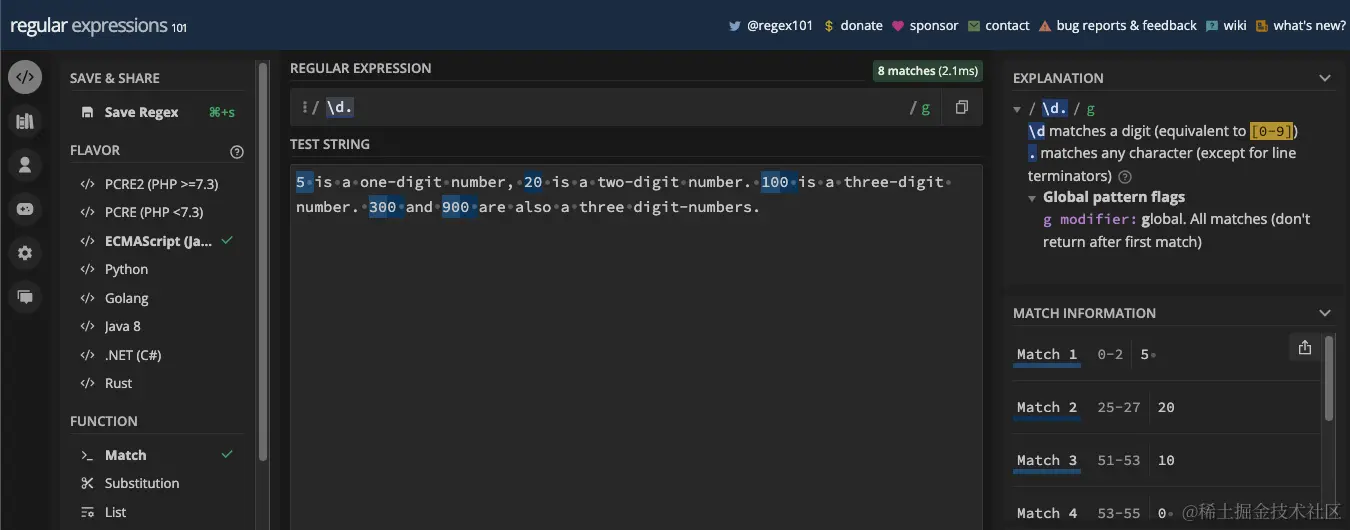Click the highlighted 300 in test string
The height and width of the screenshot is (530, 1350).
pyautogui.click(x=383, y=208)
